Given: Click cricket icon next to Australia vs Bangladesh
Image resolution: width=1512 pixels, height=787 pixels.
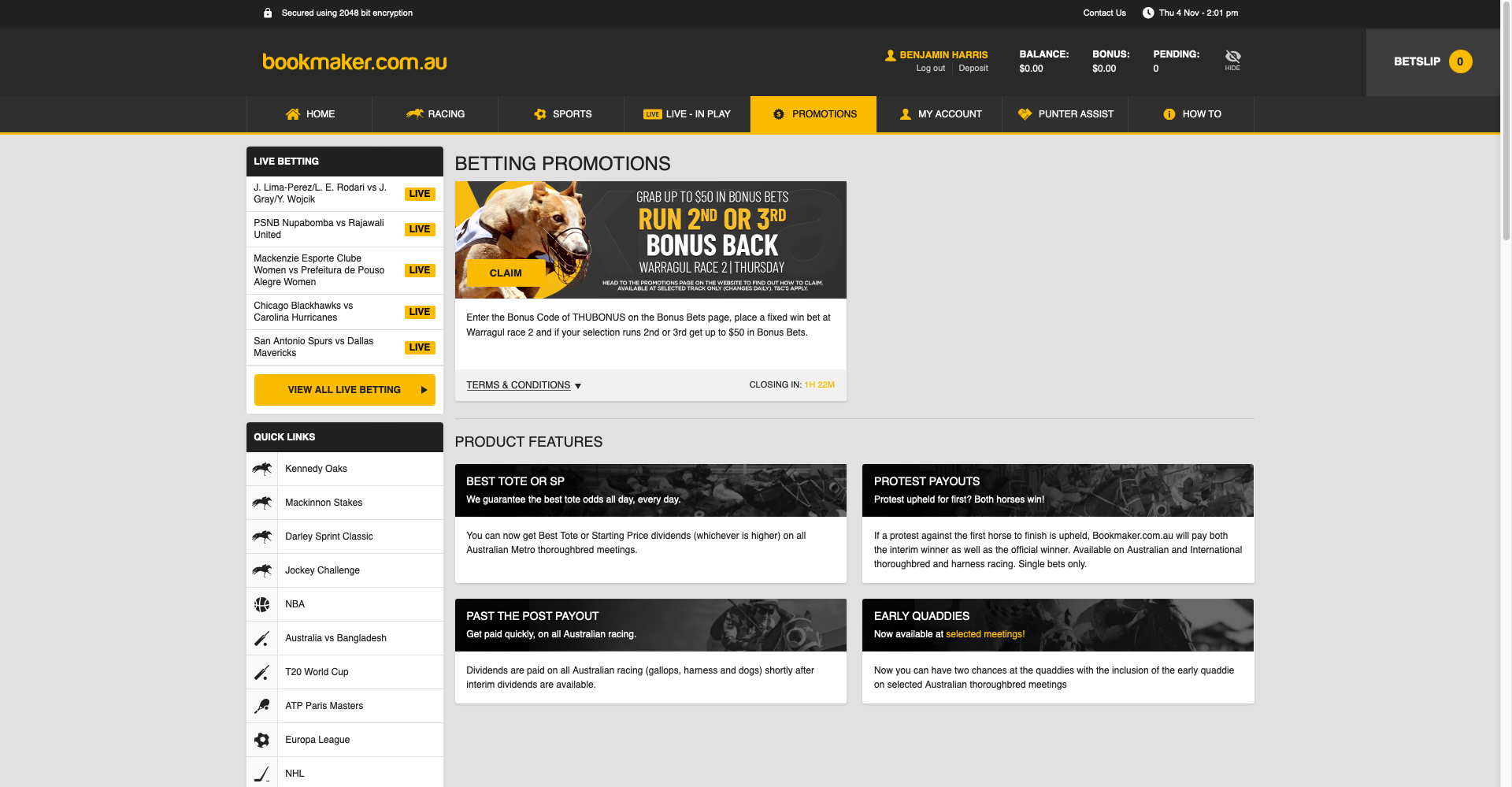Looking at the screenshot, I should pyautogui.click(x=262, y=638).
